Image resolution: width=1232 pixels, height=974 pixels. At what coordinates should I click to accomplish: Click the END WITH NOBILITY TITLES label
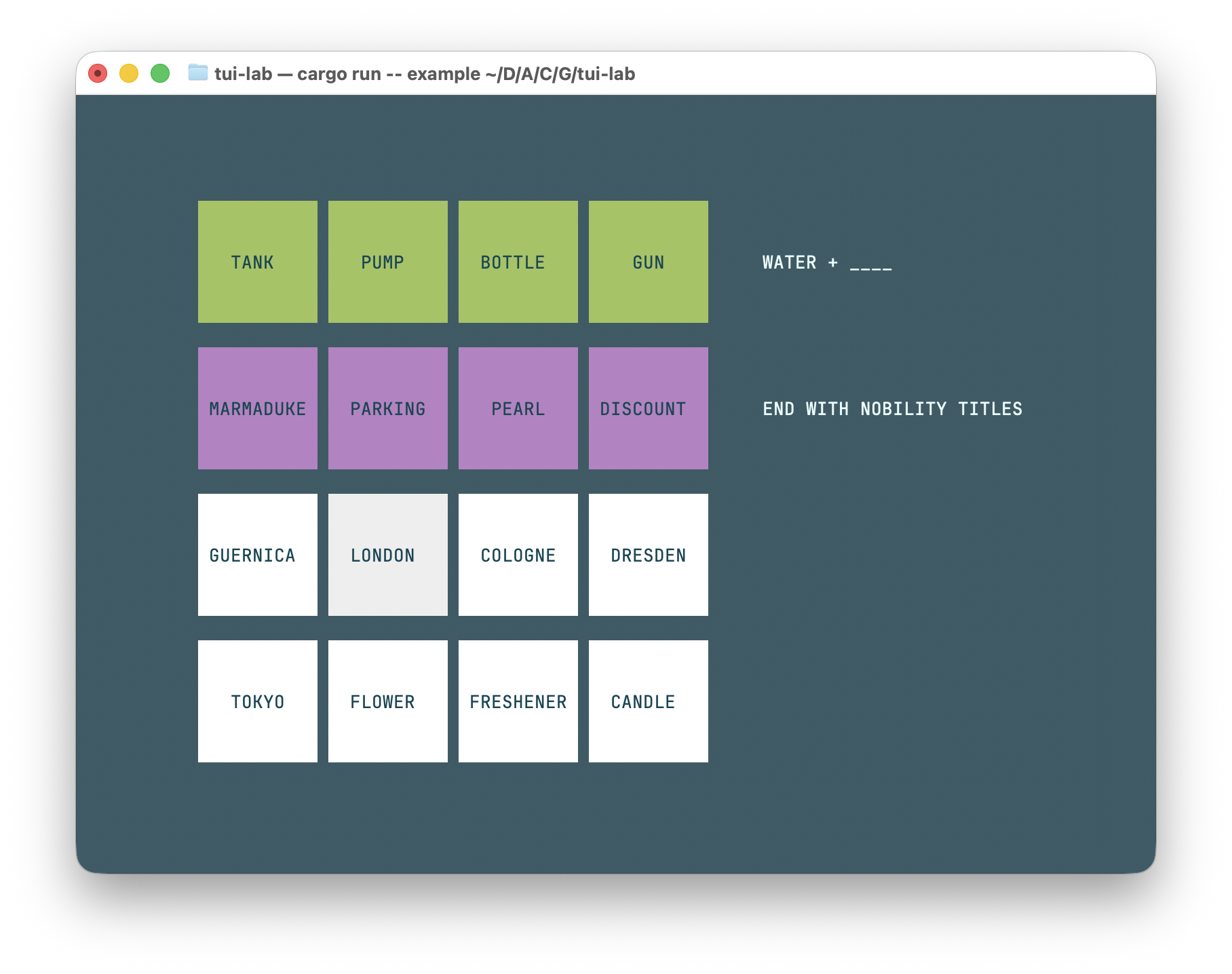coord(892,409)
